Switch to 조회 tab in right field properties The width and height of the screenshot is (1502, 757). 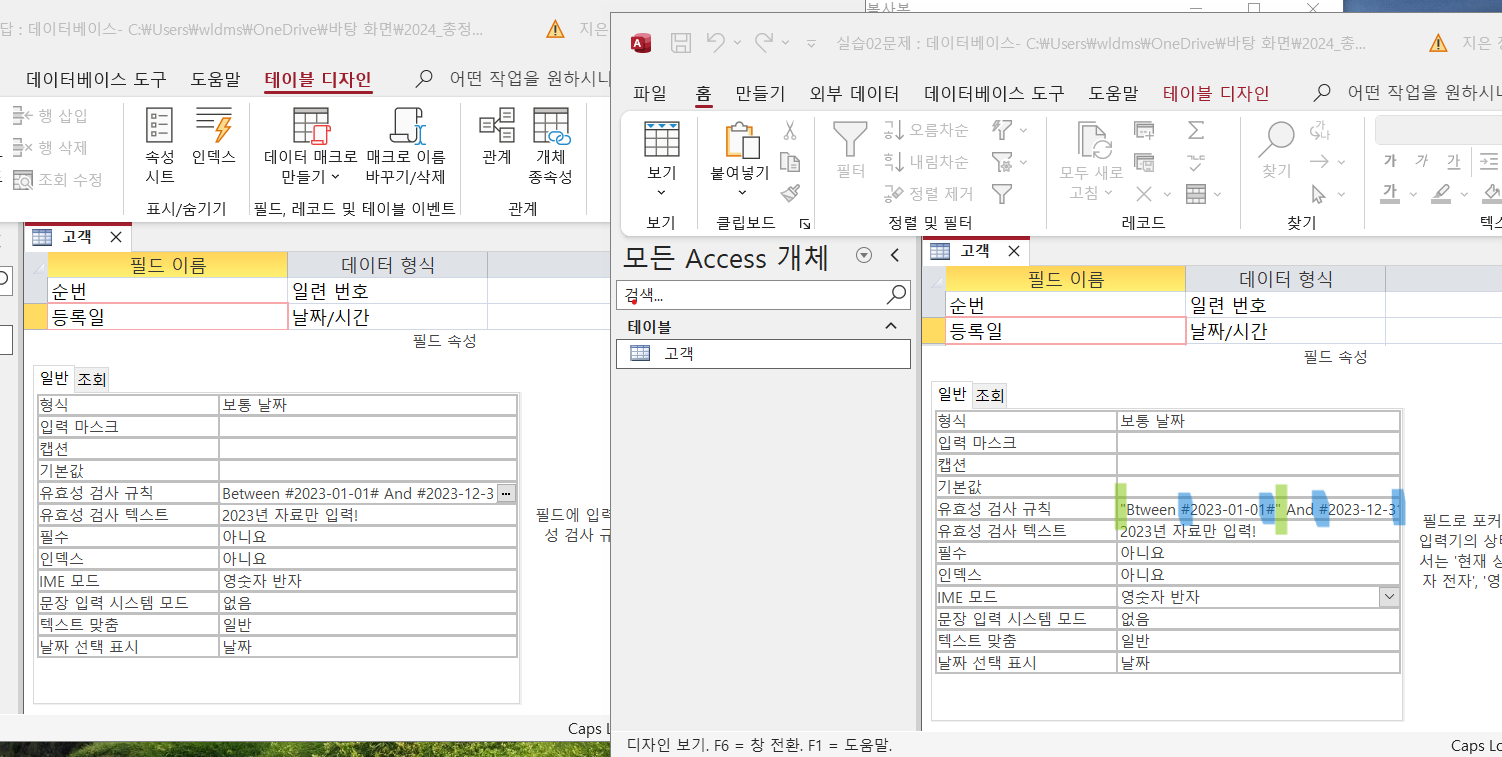[x=990, y=395]
